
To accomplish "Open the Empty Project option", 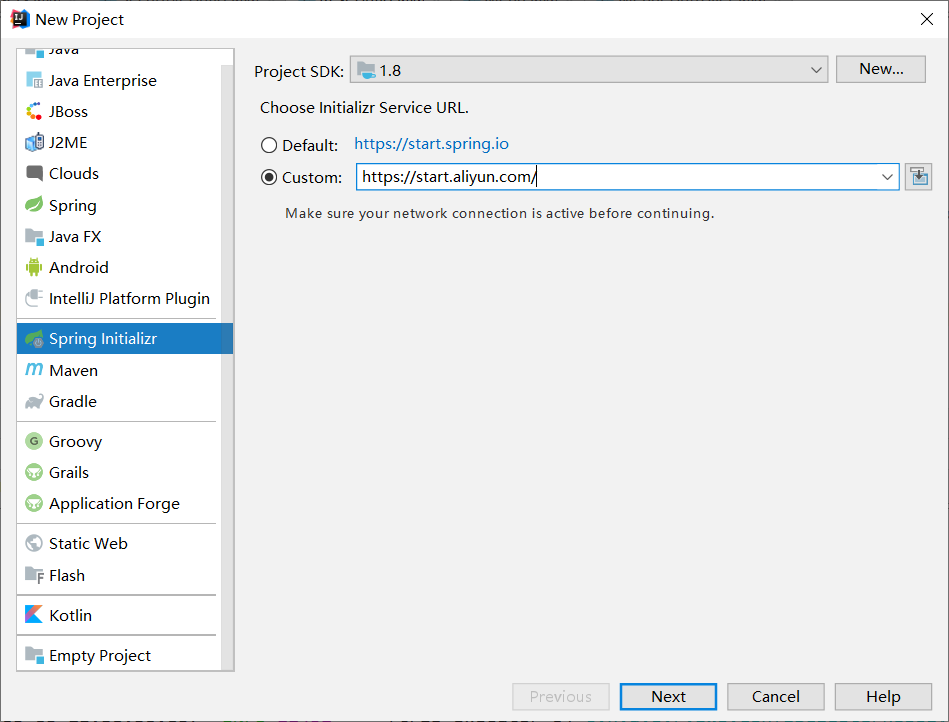I will click(99, 655).
